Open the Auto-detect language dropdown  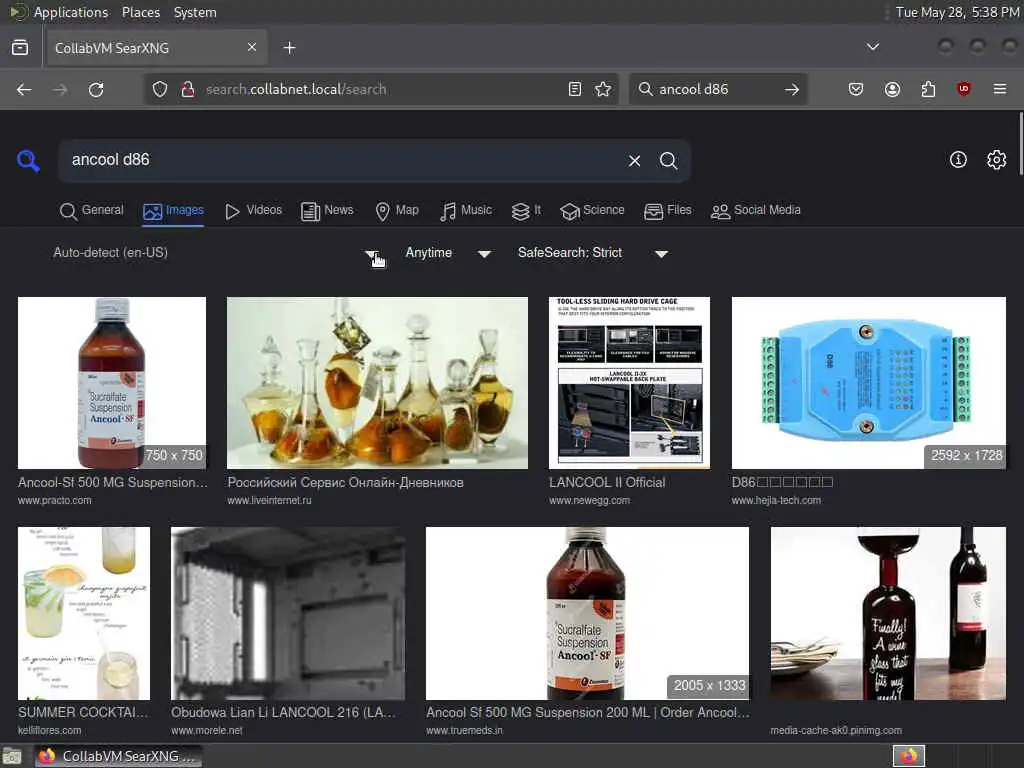(x=215, y=253)
